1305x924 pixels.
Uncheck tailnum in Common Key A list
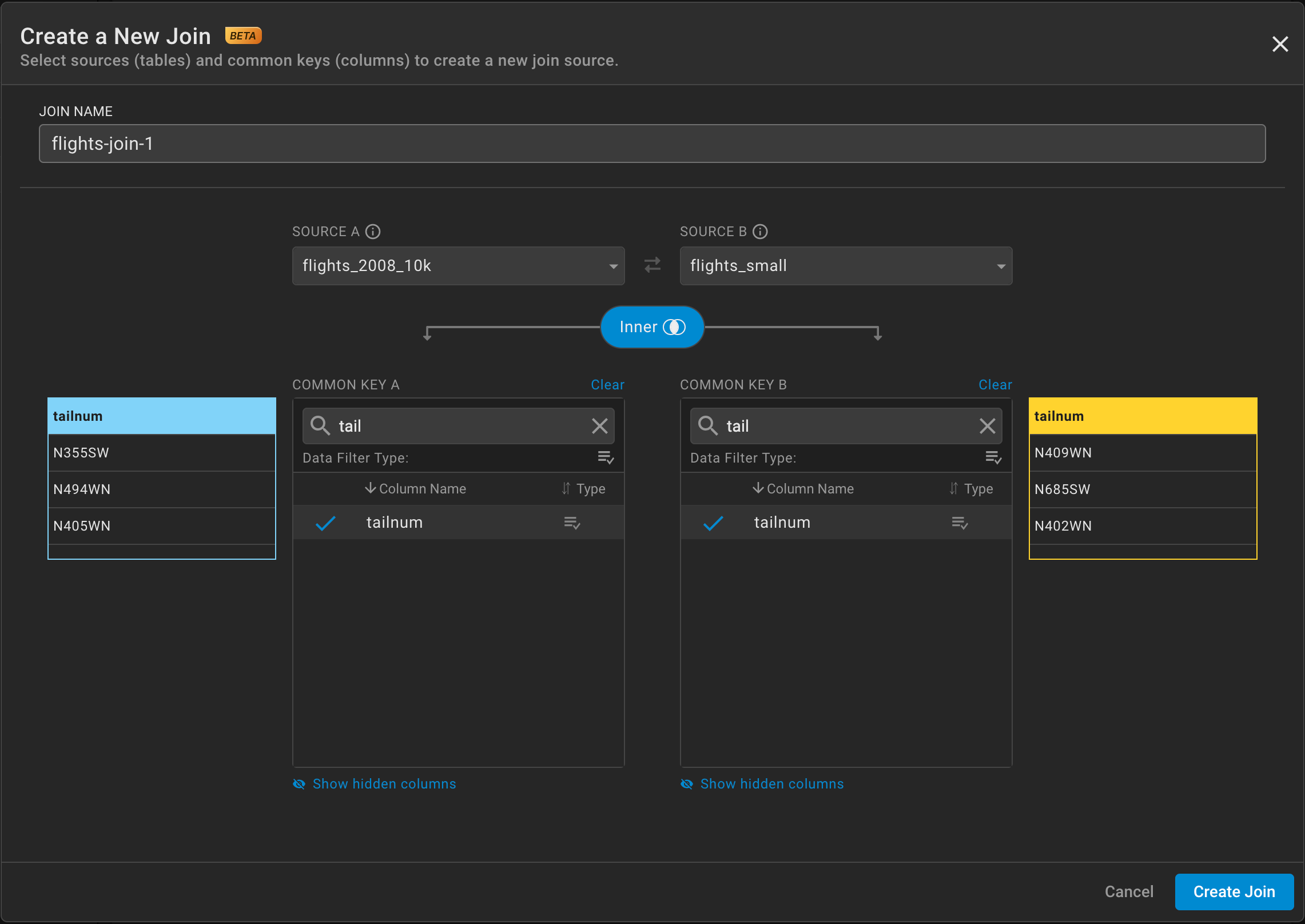[325, 523]
